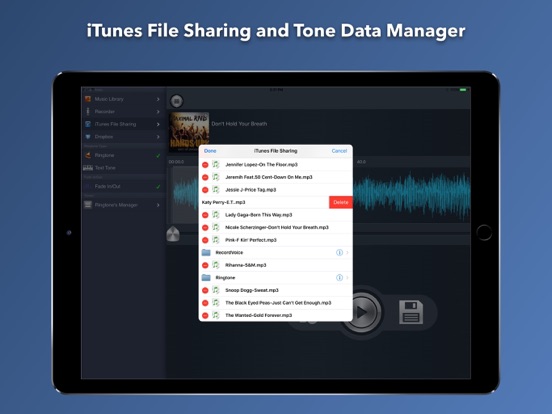This screenshot has width=552, height=414.
Task: Click red minus beside Jennifer Lopez-On The Floor.mp3
Action: click(x=205, y=165)
